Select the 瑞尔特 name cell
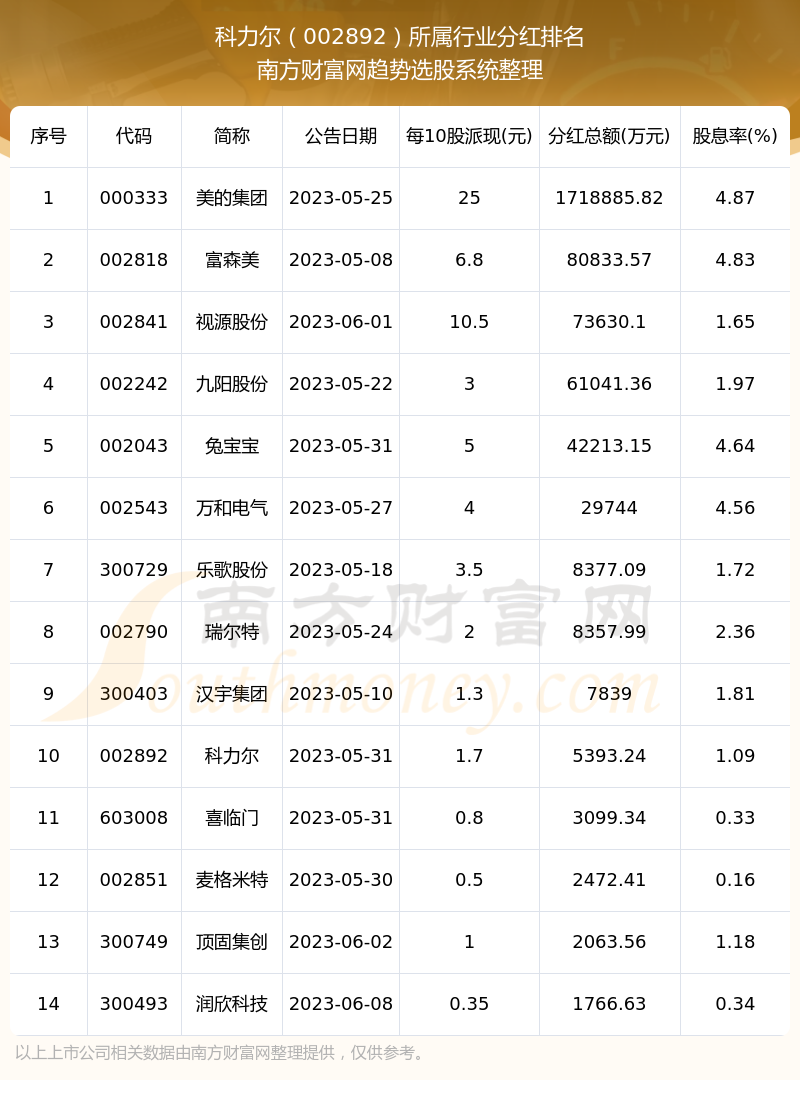Viewport: 800px width, 1102px height. [x=232, y=632]
